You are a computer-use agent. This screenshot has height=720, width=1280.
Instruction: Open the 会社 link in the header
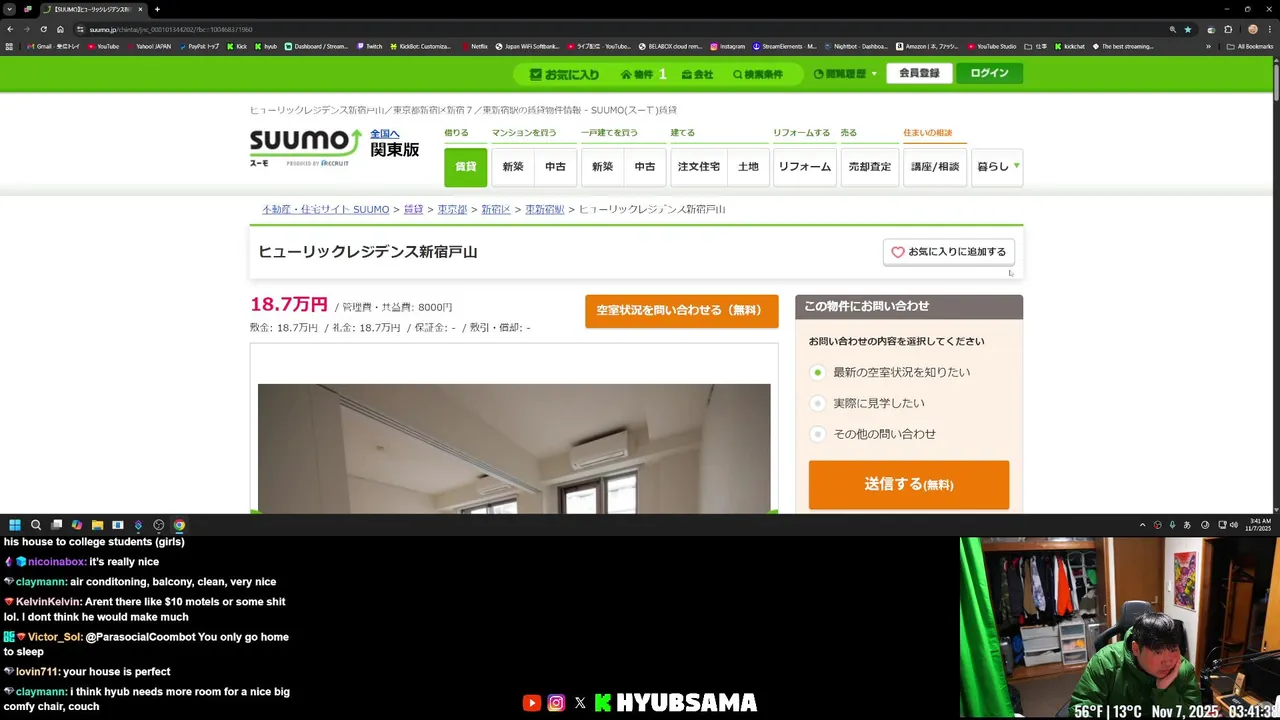[697, 74]
